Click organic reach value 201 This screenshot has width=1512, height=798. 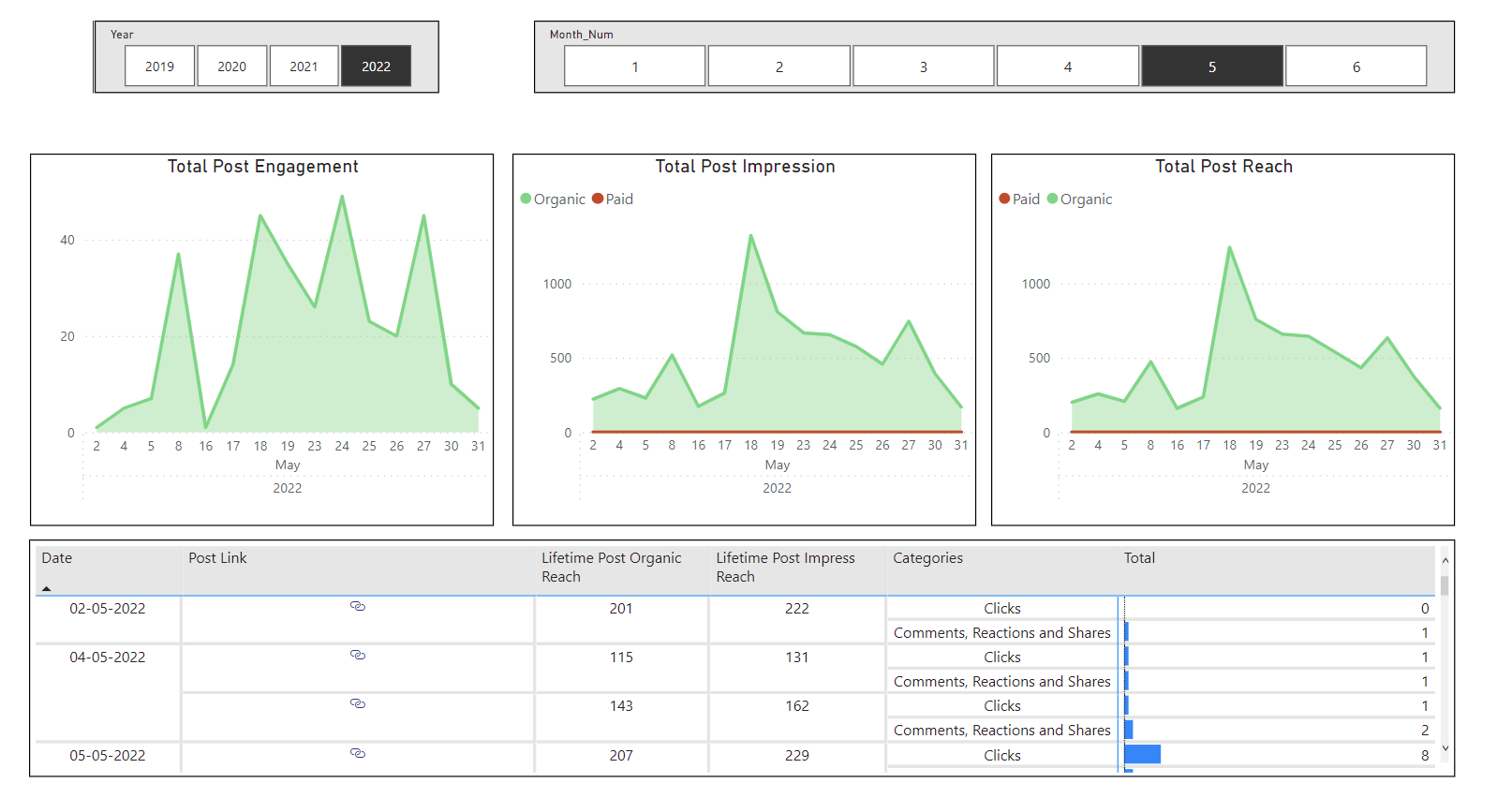tap(621, 609)
